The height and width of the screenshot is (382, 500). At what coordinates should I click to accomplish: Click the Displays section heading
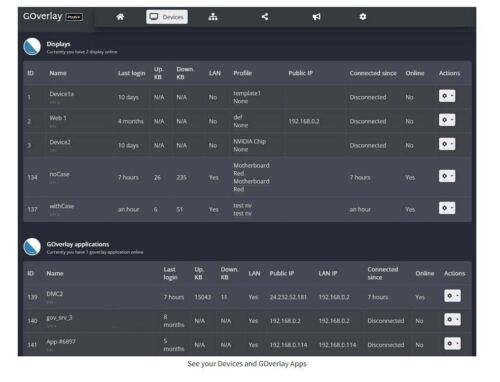[58, 44]
